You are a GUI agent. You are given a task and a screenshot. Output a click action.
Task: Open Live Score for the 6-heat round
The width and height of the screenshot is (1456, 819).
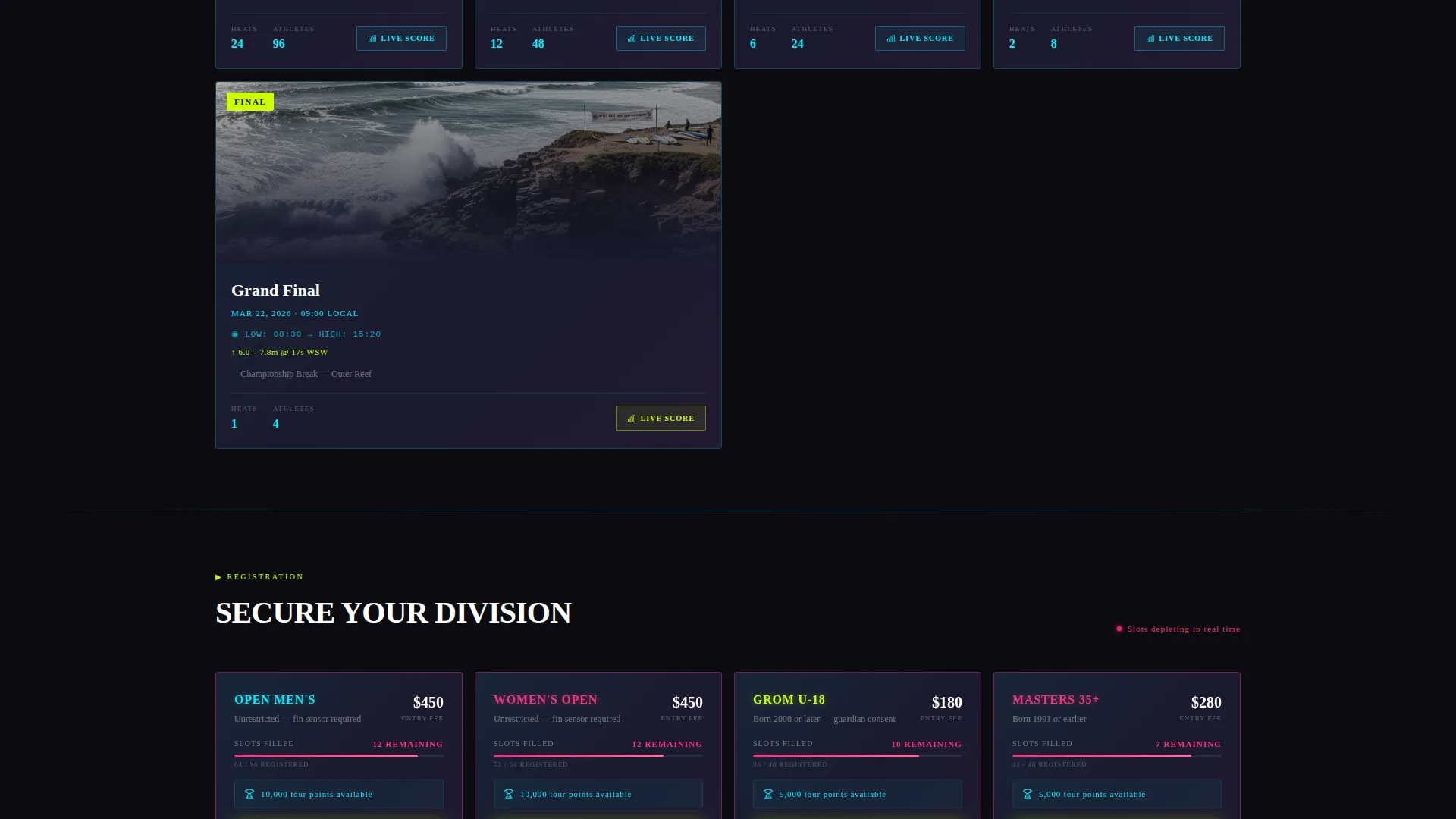920,38
